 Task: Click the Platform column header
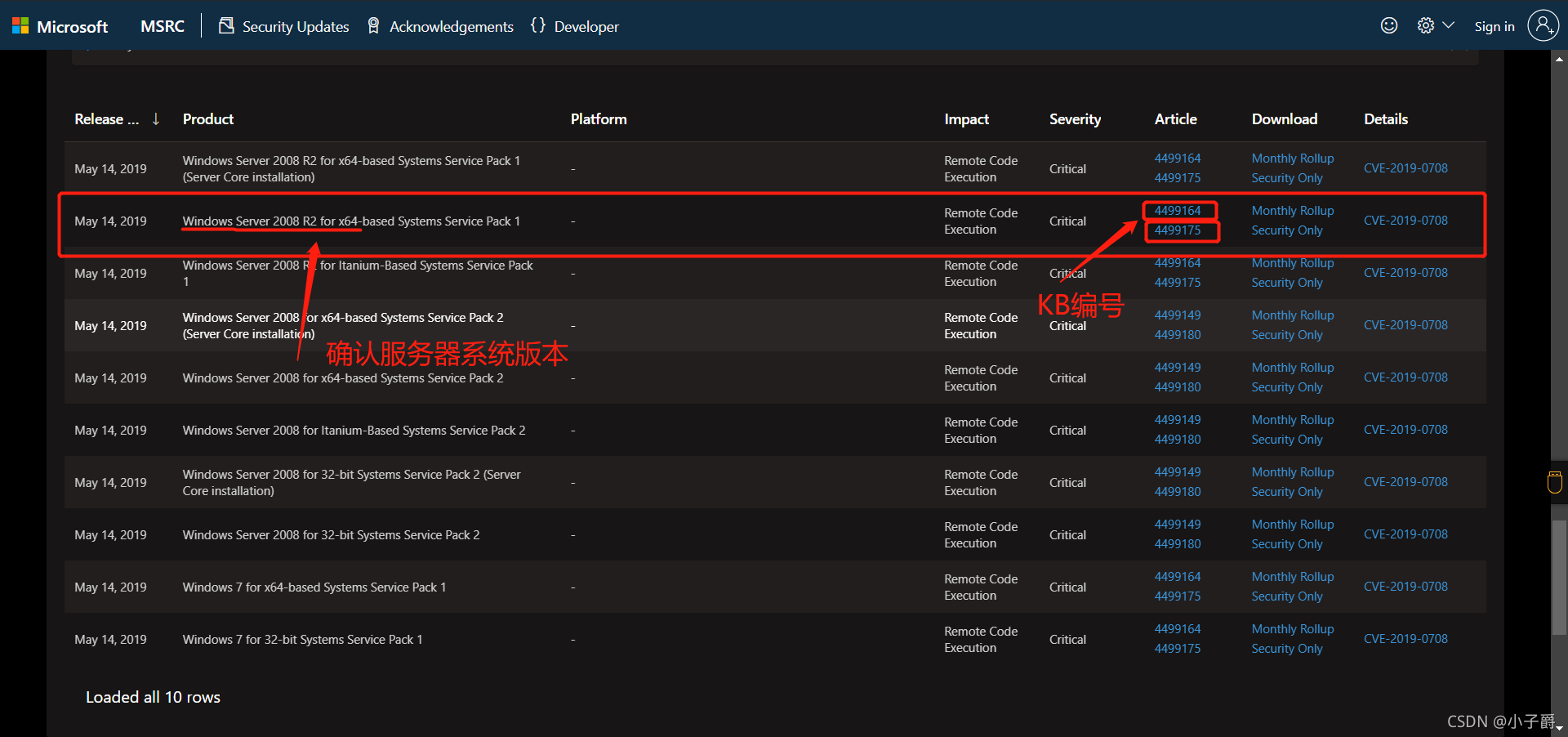tap(599, 119)
